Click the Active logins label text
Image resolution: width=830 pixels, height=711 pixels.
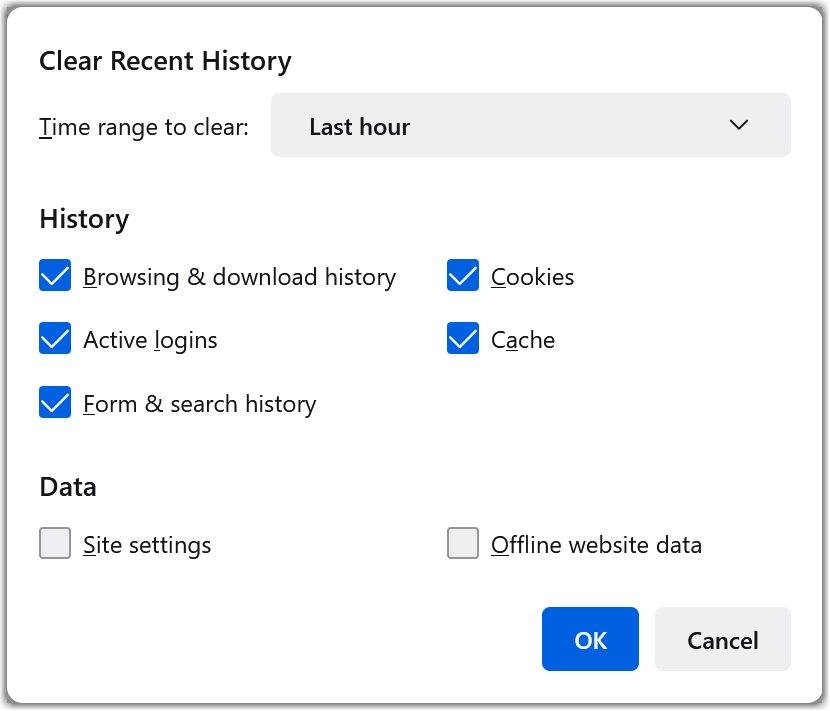click(x=150, y=339)
